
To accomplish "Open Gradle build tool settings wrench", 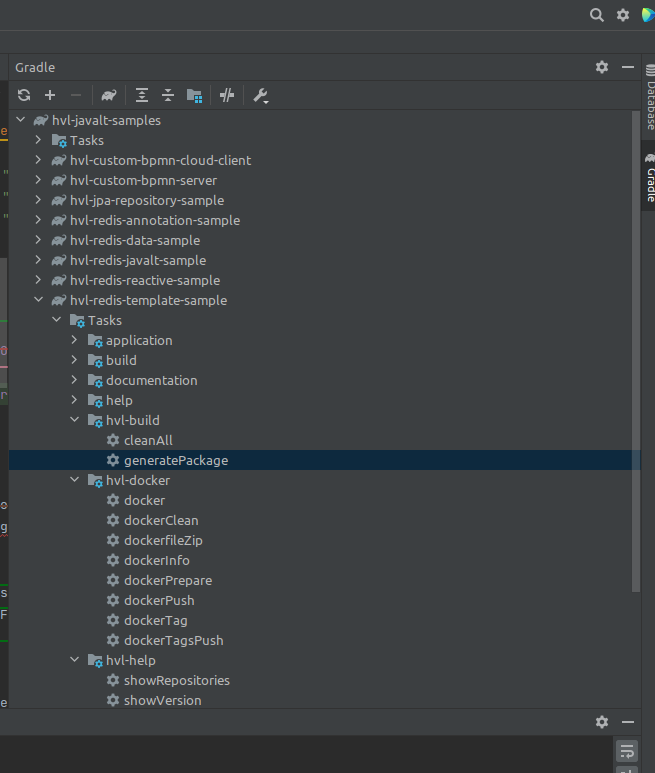I will click(x=260, y=96).
